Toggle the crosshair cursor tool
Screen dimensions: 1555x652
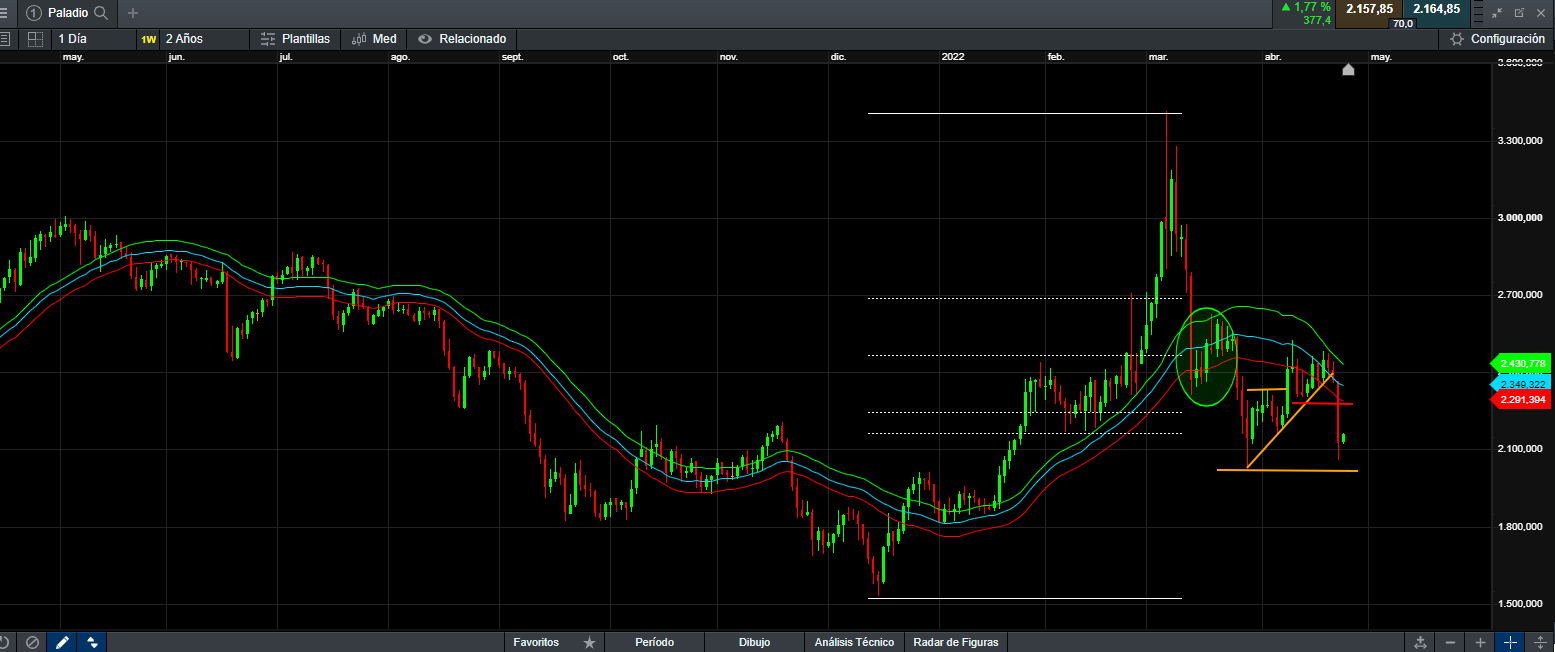(x=1510, y=642)
